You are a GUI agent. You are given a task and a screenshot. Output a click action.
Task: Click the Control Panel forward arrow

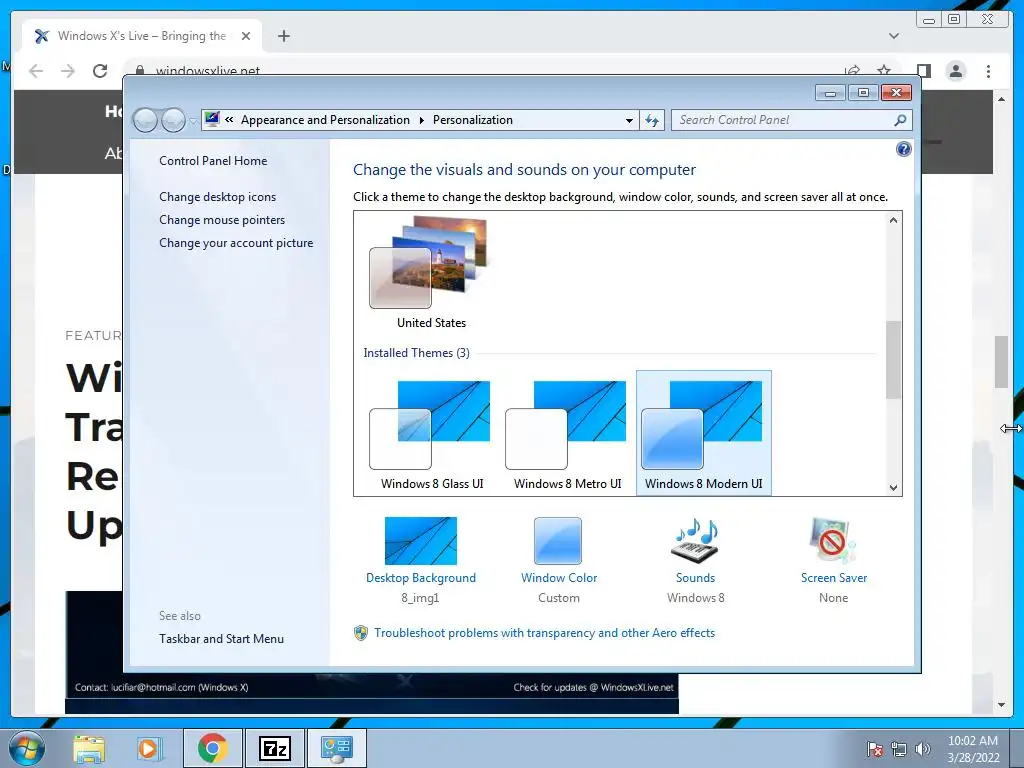173,120
